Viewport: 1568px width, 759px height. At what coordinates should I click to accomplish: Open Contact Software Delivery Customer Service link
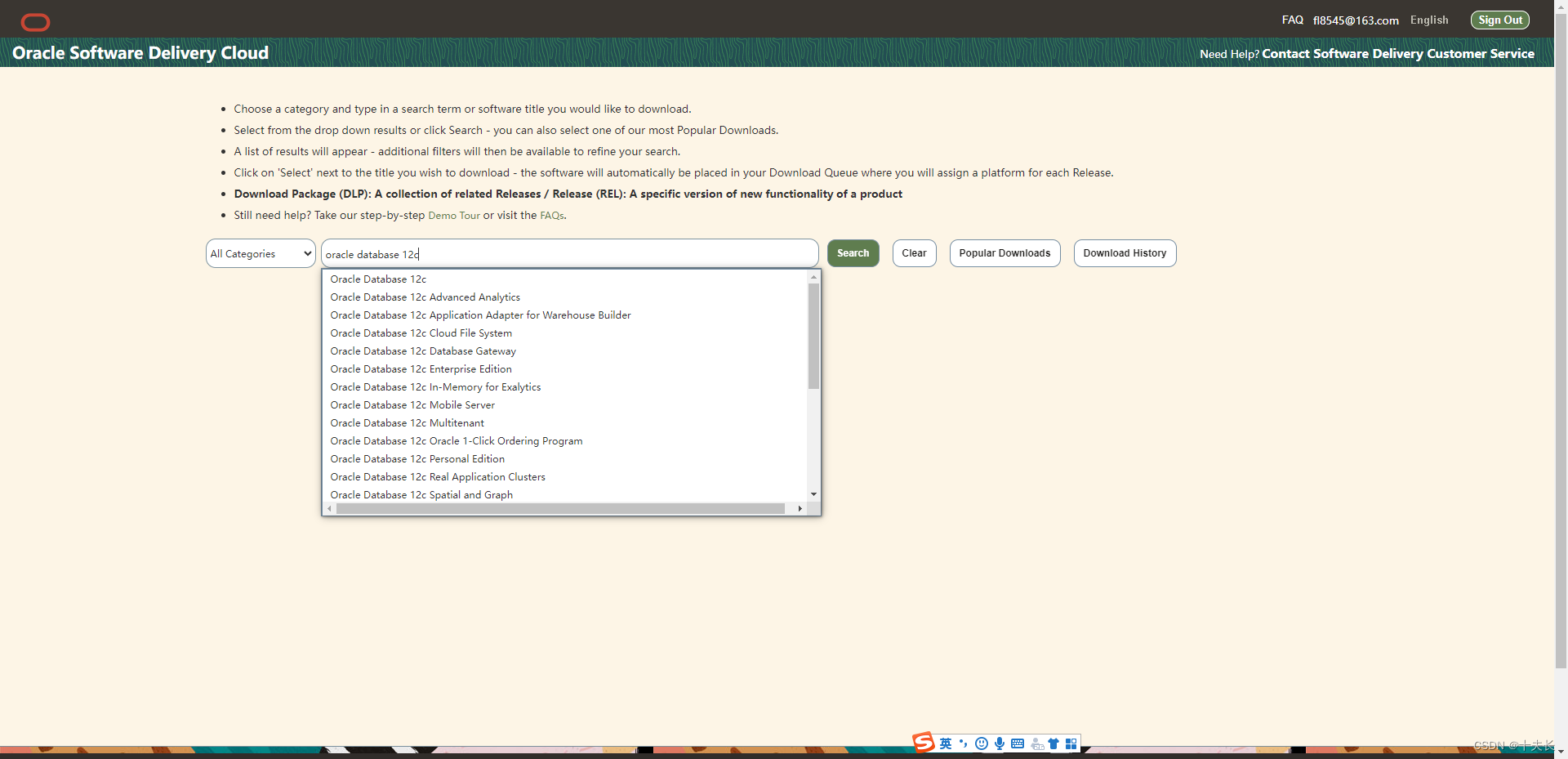[x=1398, y=53]
